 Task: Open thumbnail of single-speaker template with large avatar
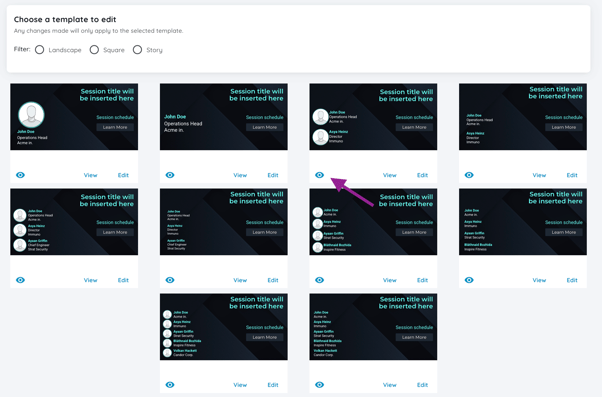tap(74, 117)
